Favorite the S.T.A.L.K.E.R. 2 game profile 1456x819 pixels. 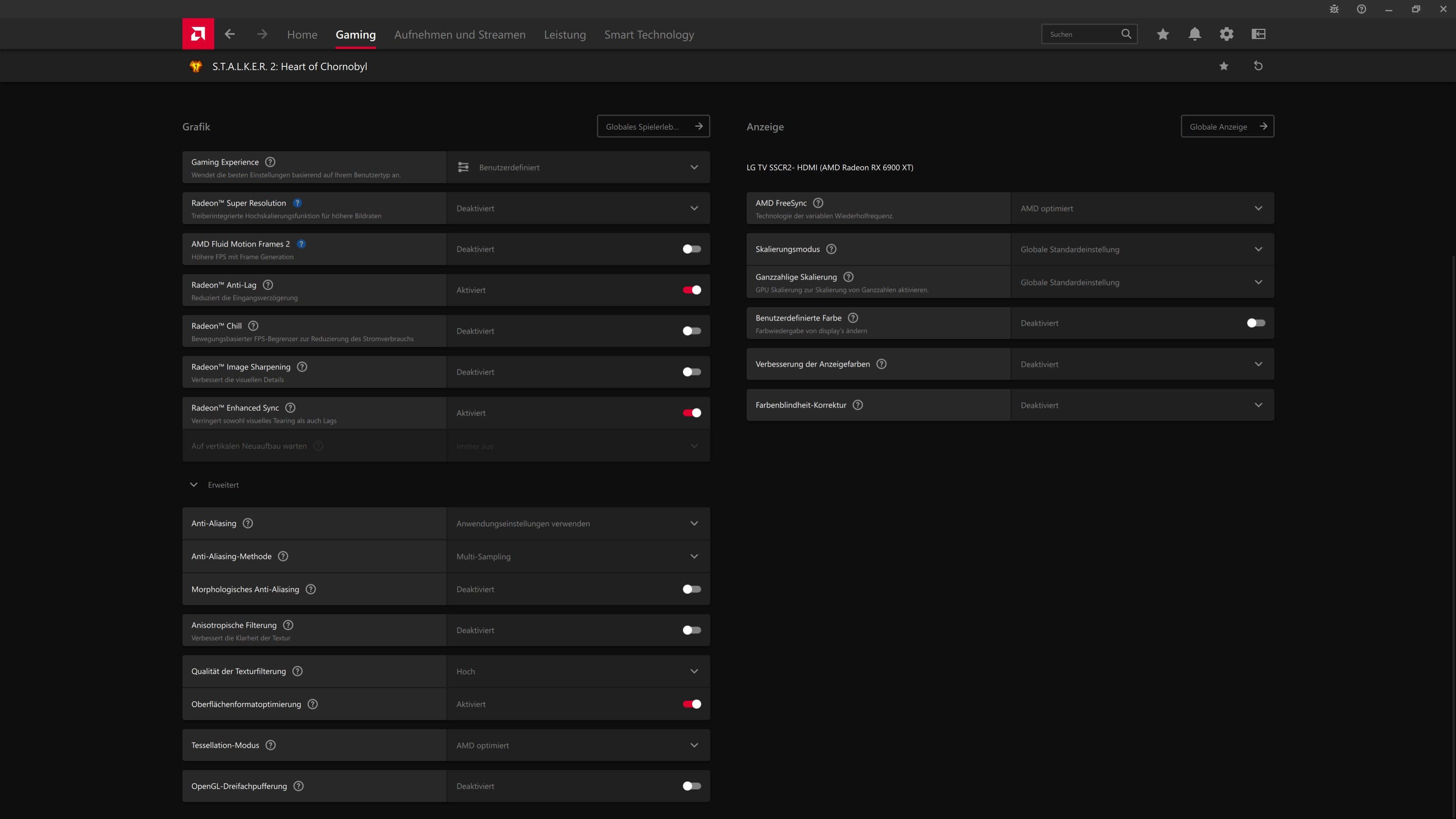coord(1224,66)
